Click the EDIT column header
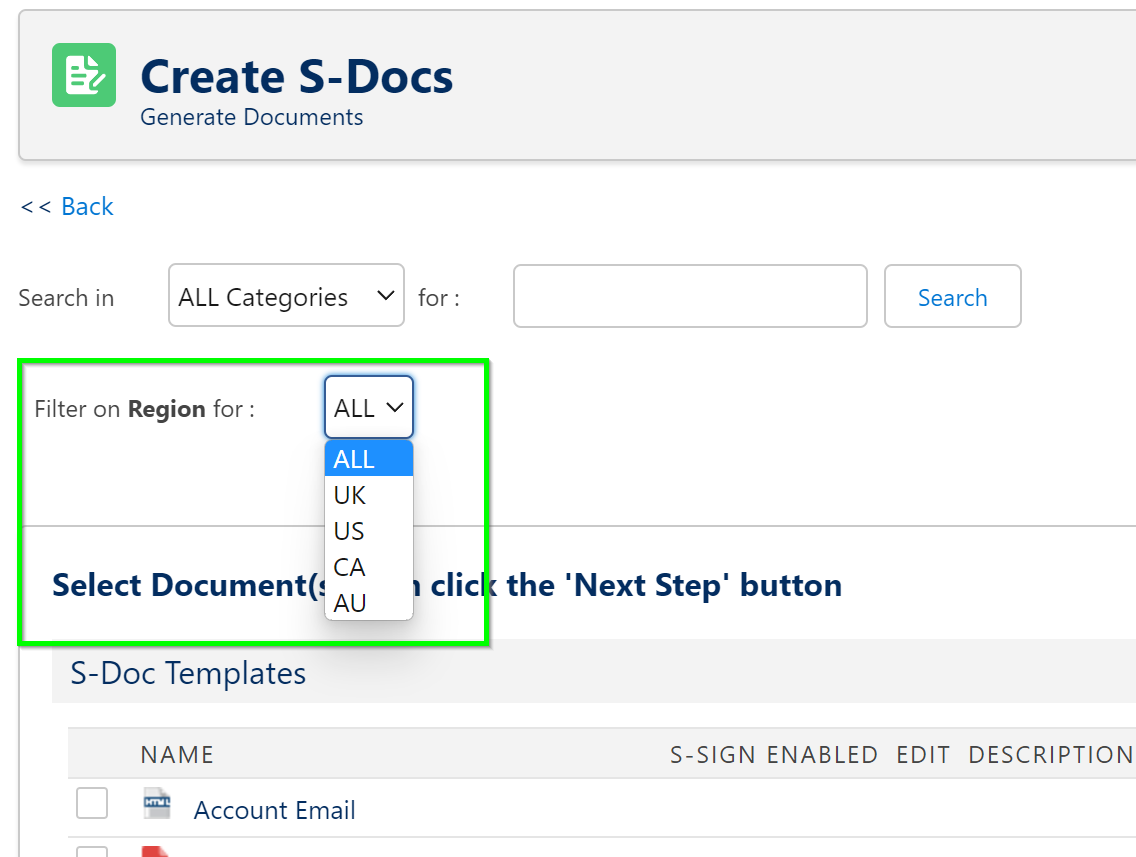 click(x=923, y=755)
